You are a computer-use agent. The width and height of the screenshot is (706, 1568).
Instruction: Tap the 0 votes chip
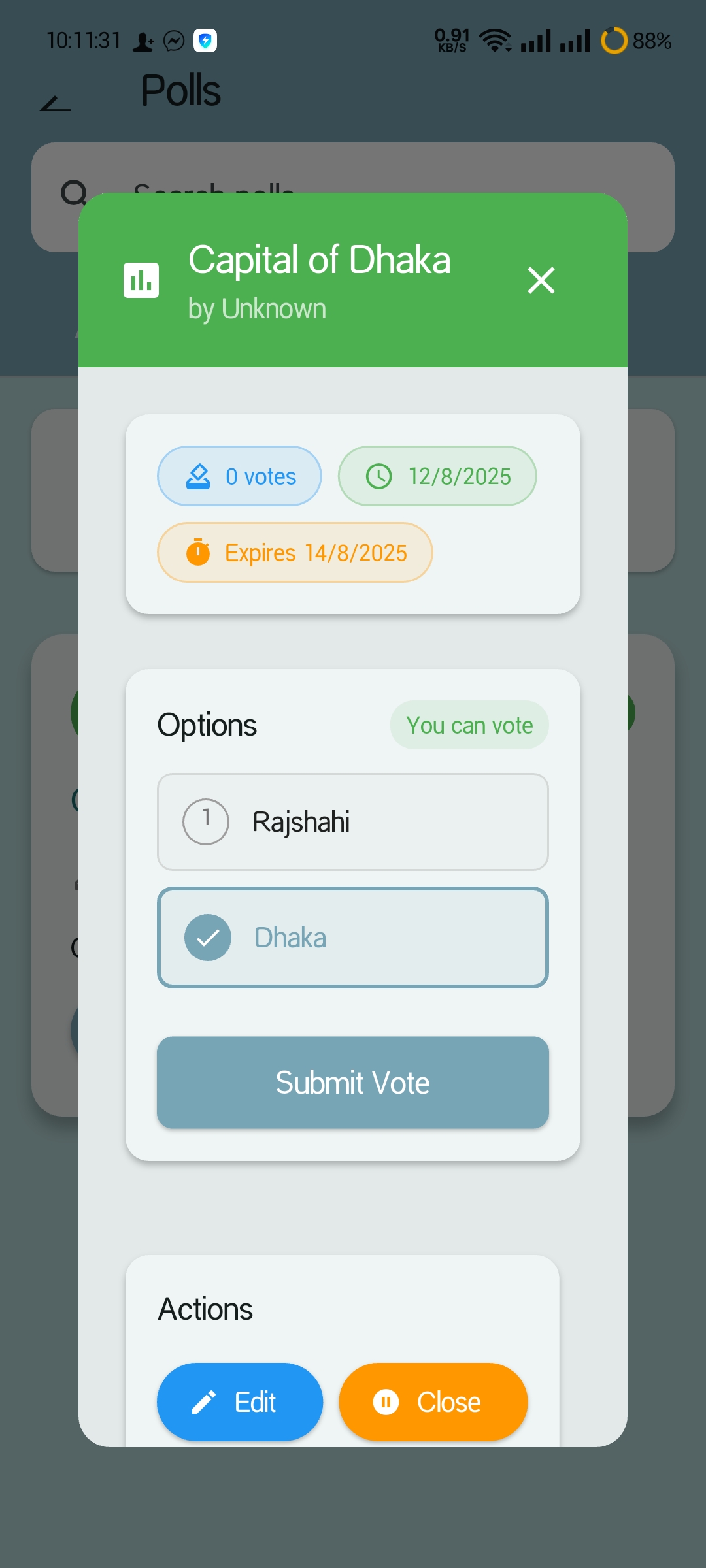pos(239,476)
